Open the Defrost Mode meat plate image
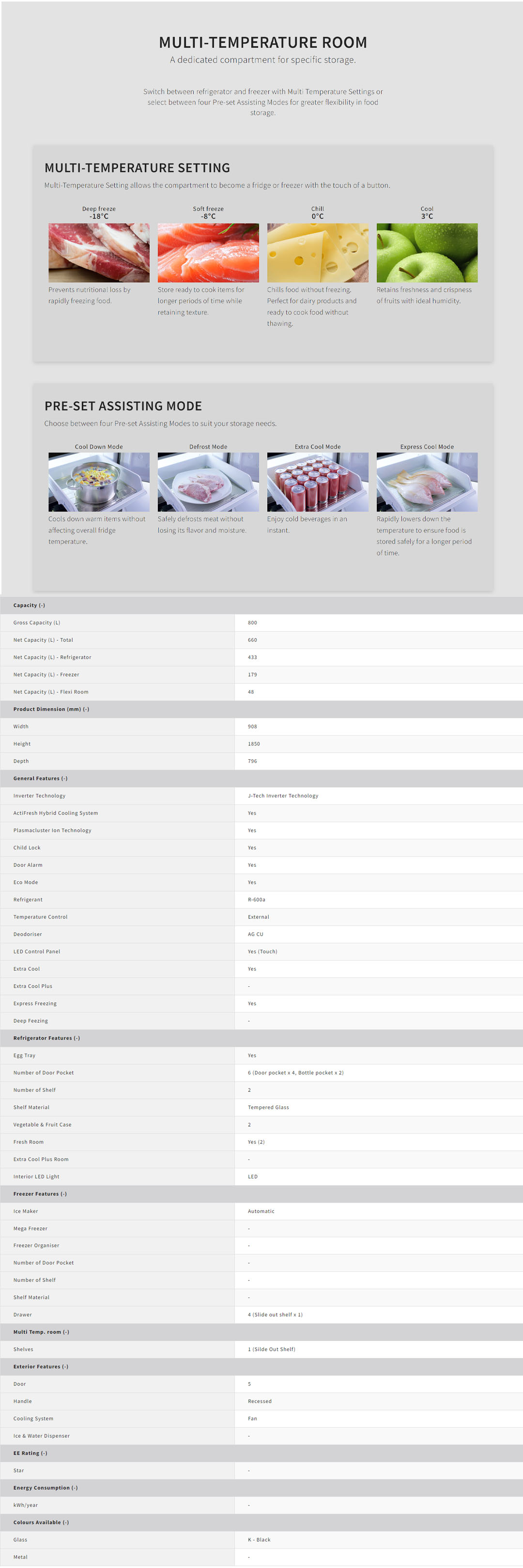The height and width of the screenshot is (1568, 523). (x=208, y=482)
